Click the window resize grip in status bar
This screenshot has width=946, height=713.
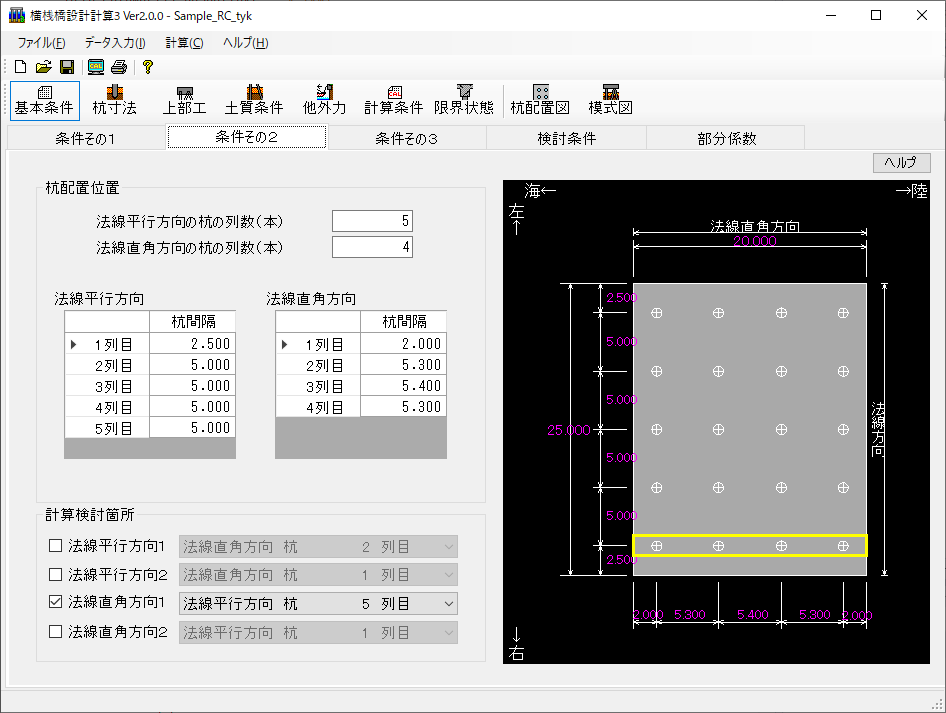(938, 705)
